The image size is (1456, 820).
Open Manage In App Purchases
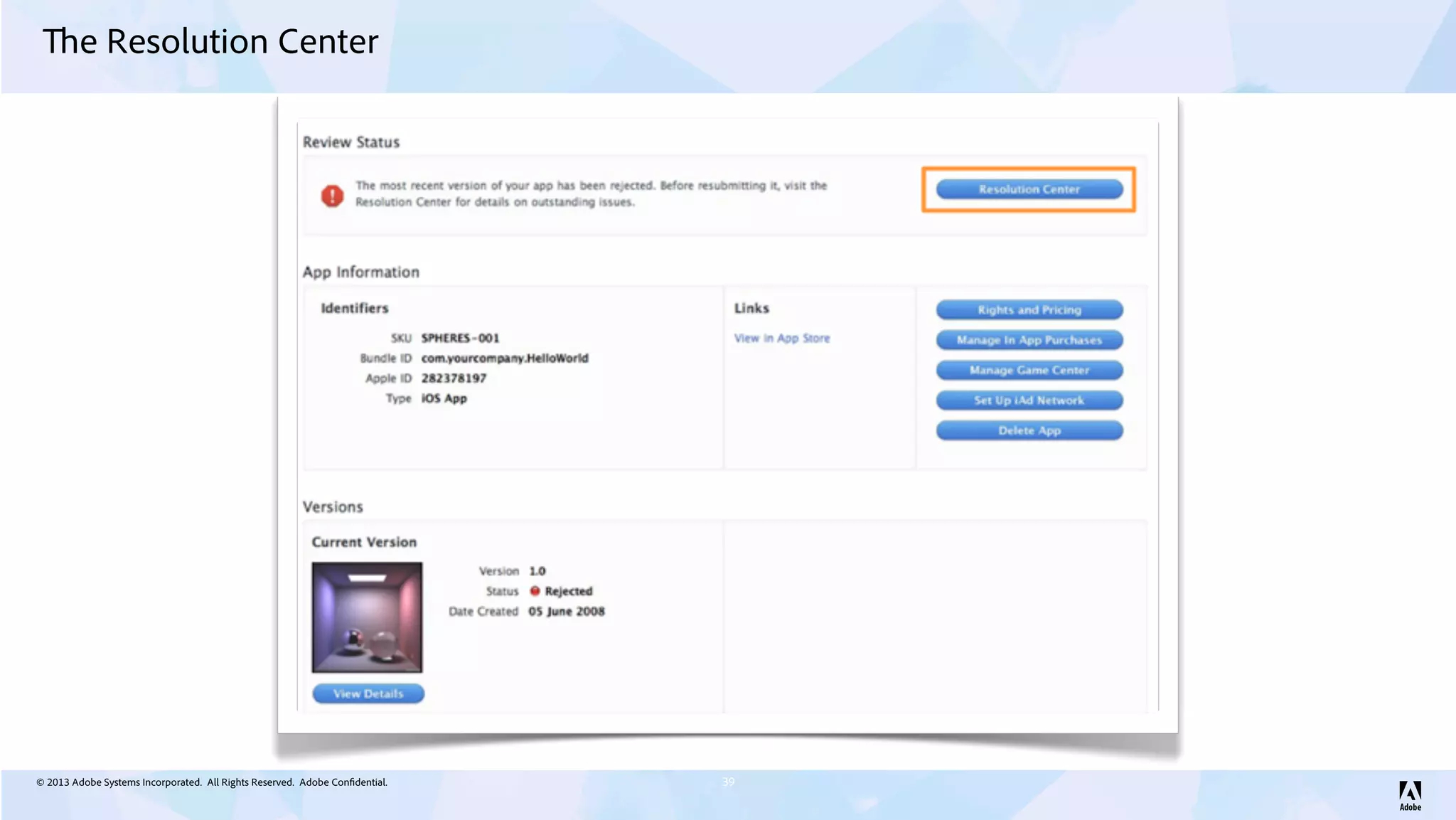point(1029,340)
